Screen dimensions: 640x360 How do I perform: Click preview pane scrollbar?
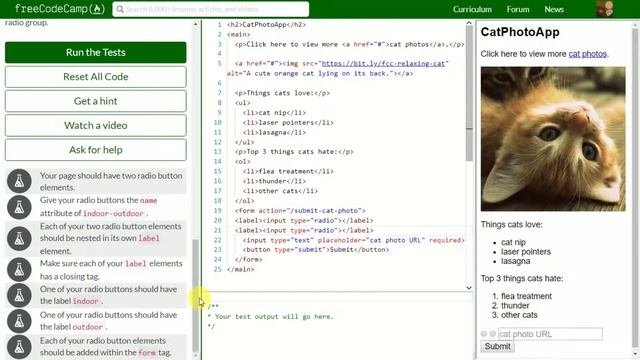635,188
